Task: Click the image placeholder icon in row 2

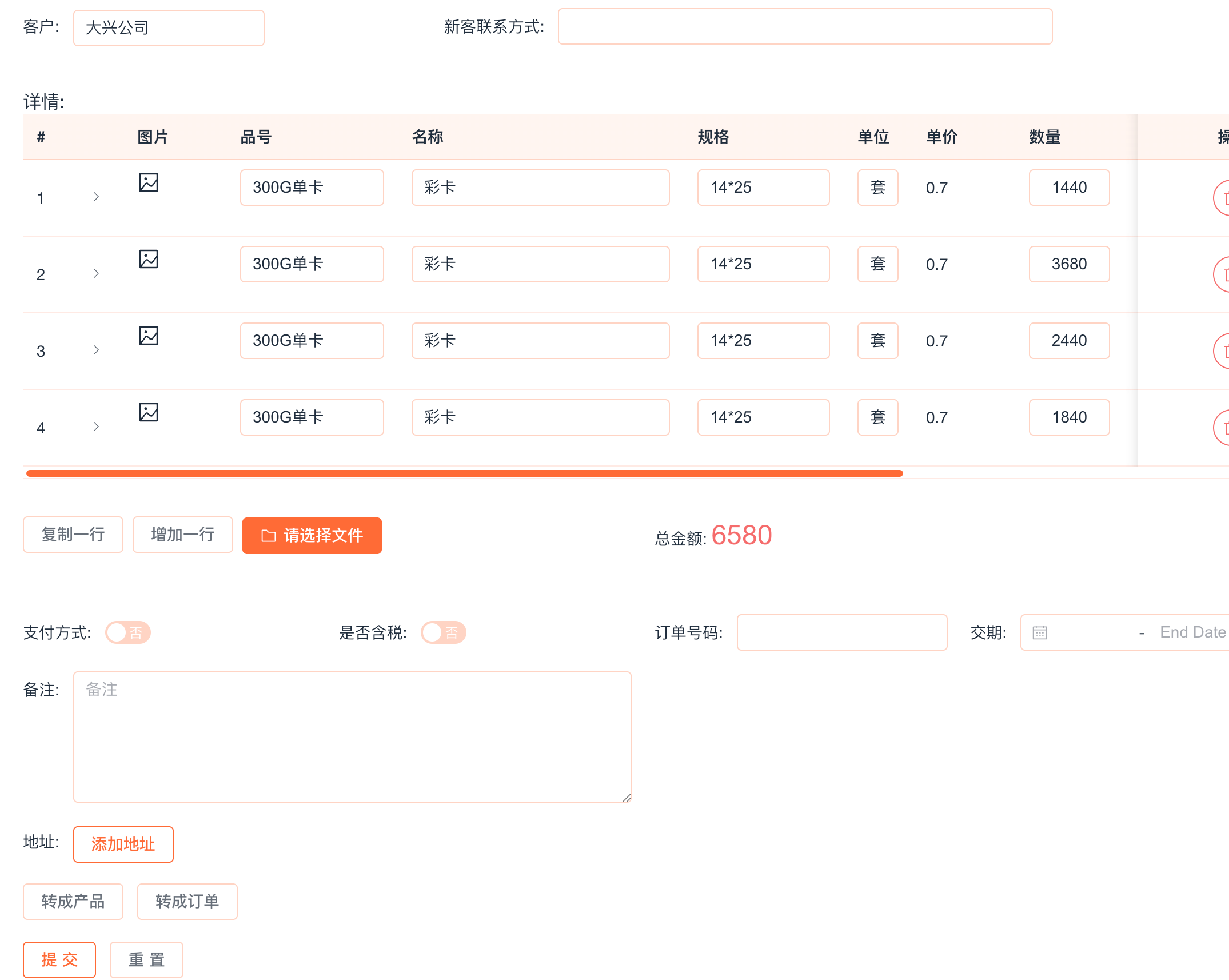Action: click(x=149, y=259)
